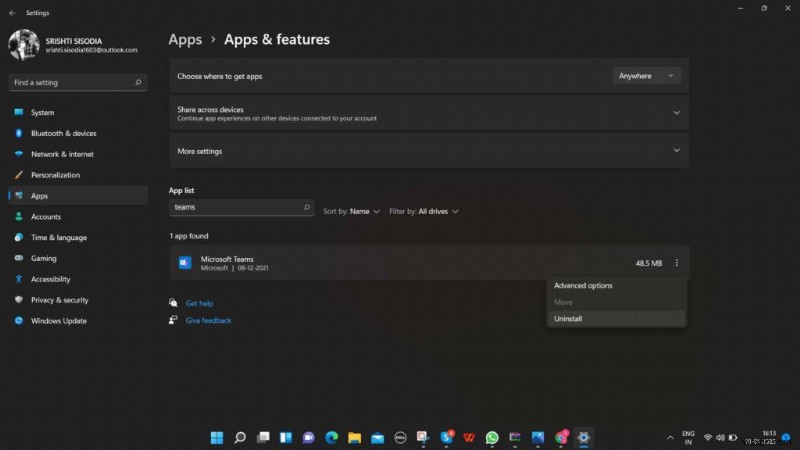800x450 pixels.
Task: Click the Settings gear in the taskbar
Action: 584,437
